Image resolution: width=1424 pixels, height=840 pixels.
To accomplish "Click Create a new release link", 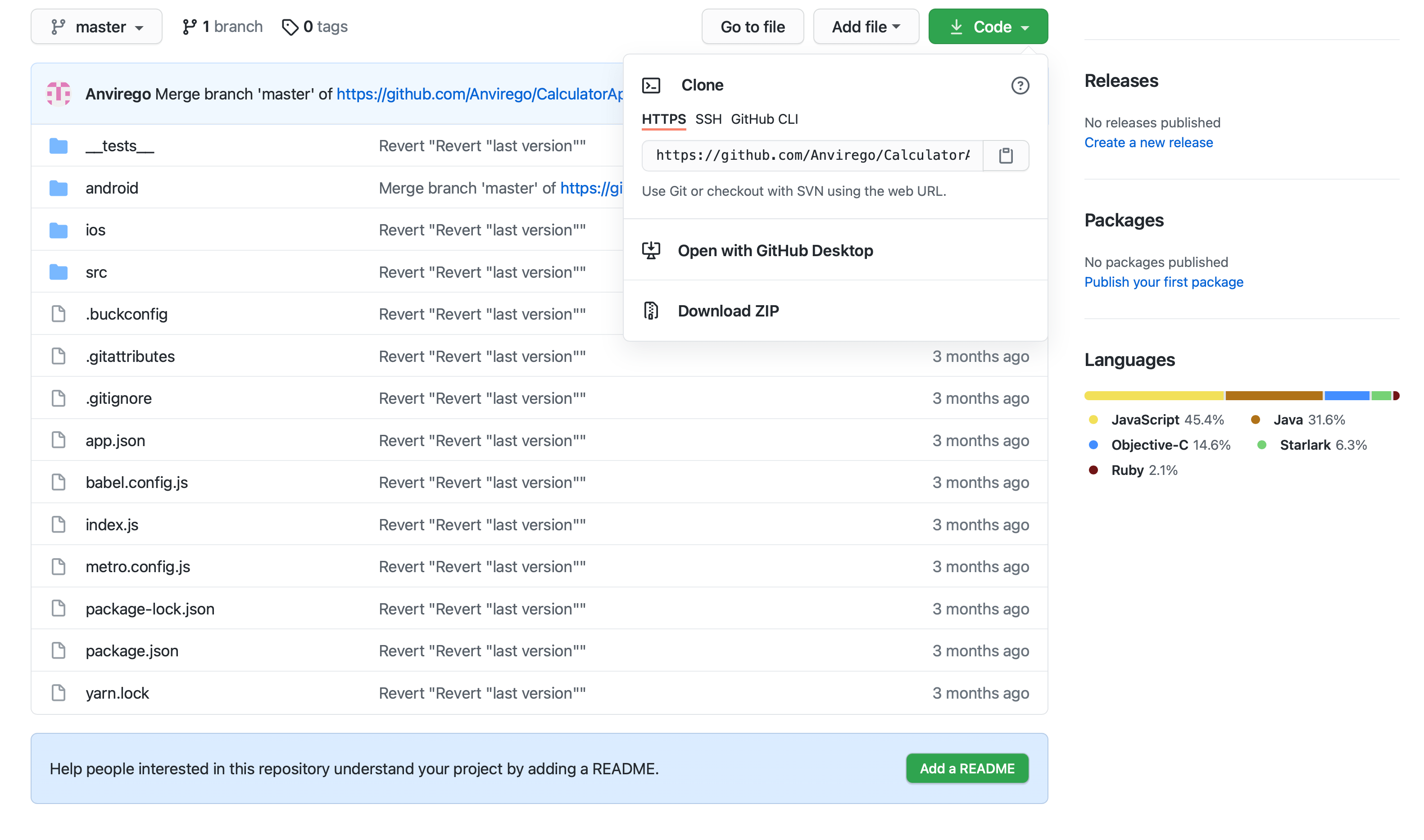I will click(x=1148, y=143).
